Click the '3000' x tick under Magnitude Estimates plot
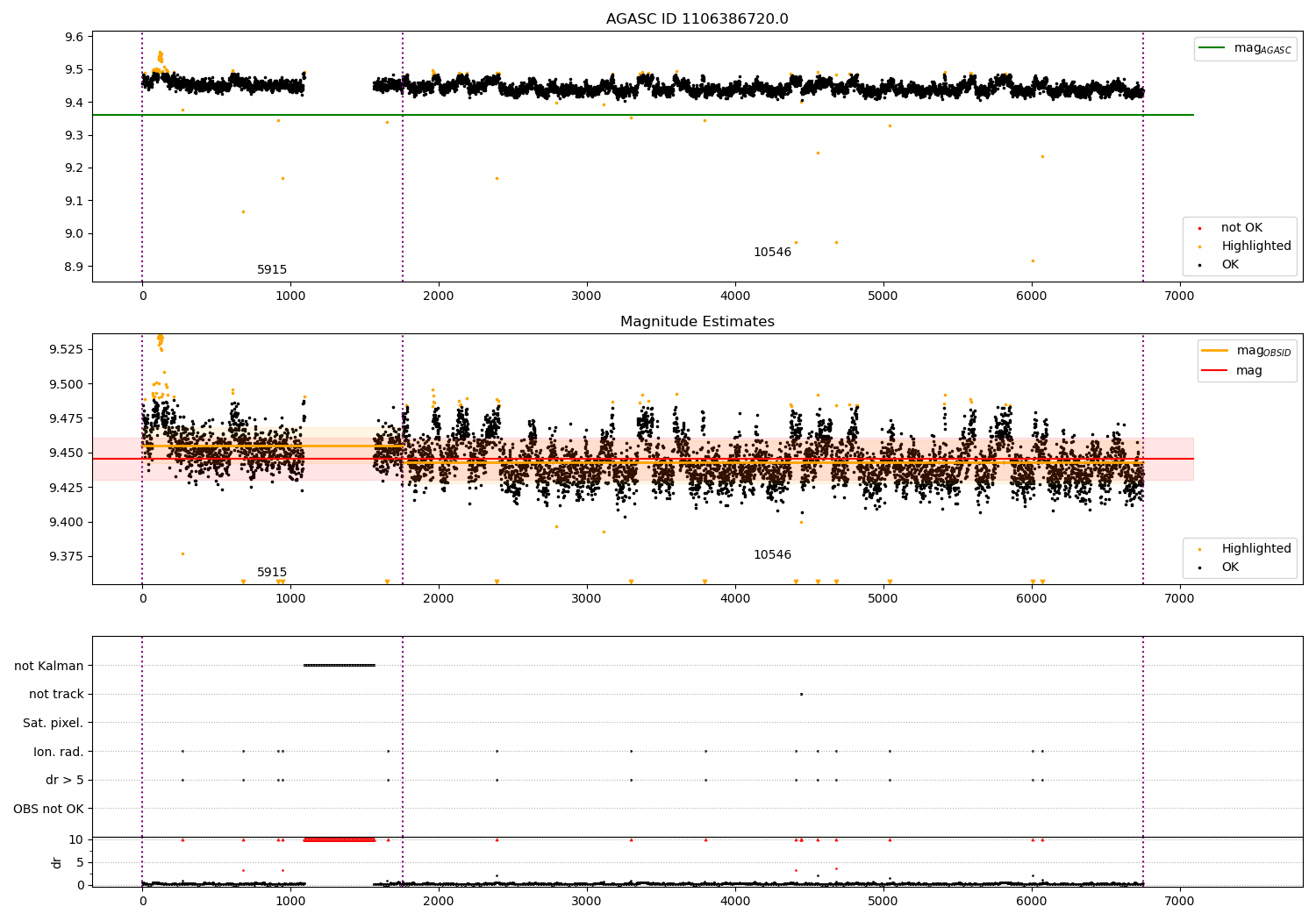 pyautogui.click(x=587, y=599)
